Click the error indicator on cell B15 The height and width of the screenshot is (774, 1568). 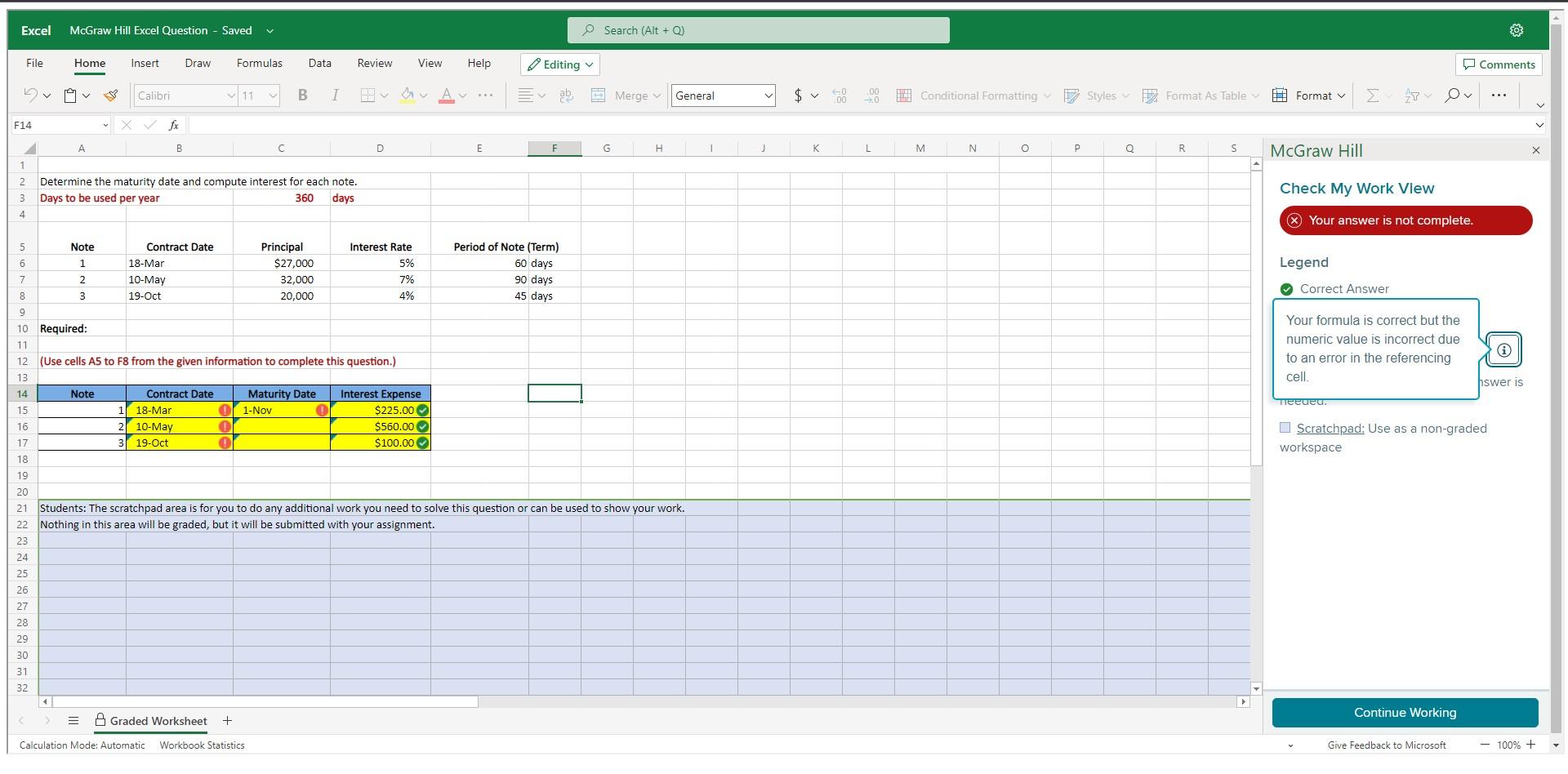coord(225,411)
